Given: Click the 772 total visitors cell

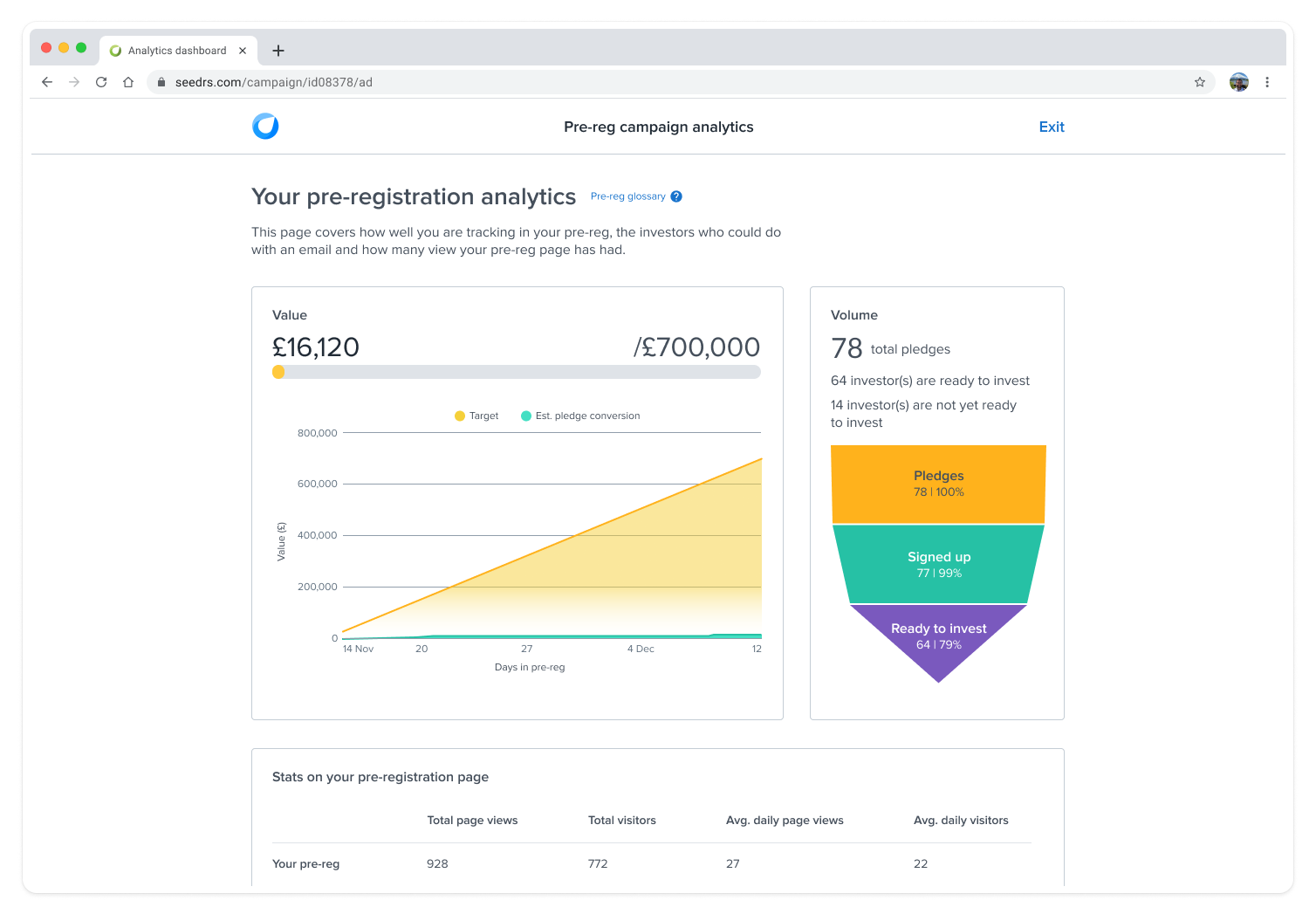Looking at the screenshot, I should (x=598, y=863).
